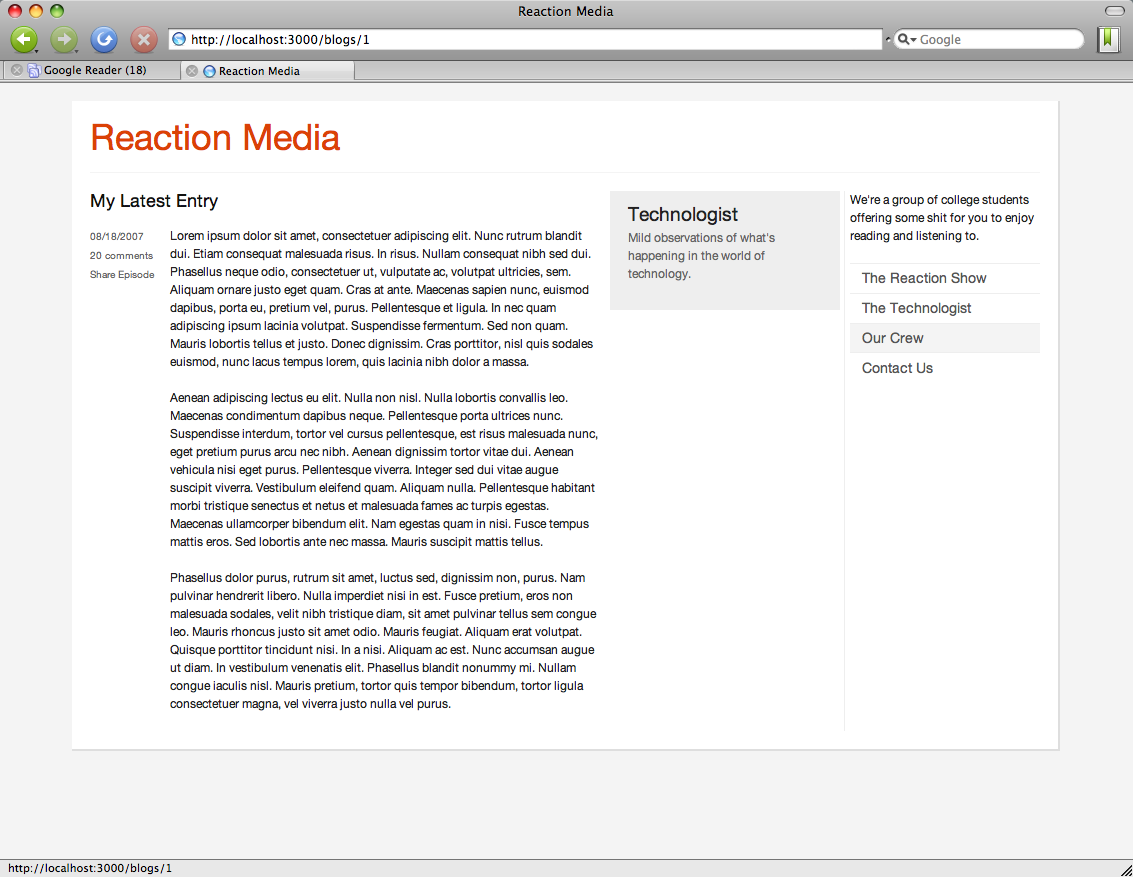This screenshot has height=877, width=1133.
Task: Click the paragraph starting 'Aenean adipiscing lectus'
Action: pyautogui.click(x=384, y=470)
